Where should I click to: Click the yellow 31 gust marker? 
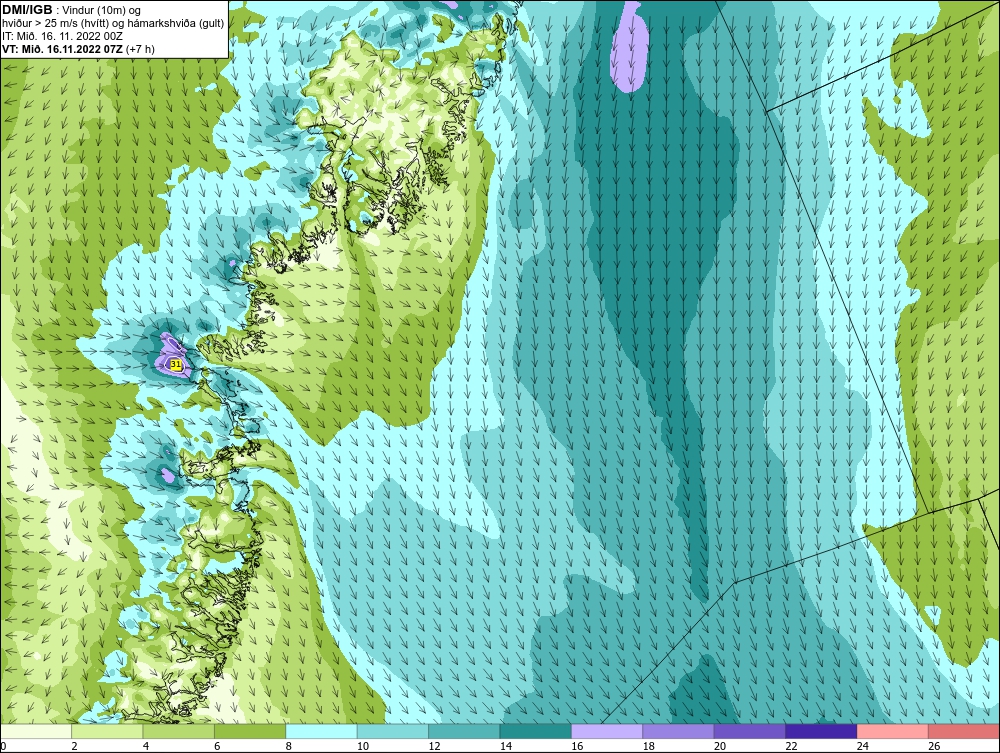tap(176, 365)
